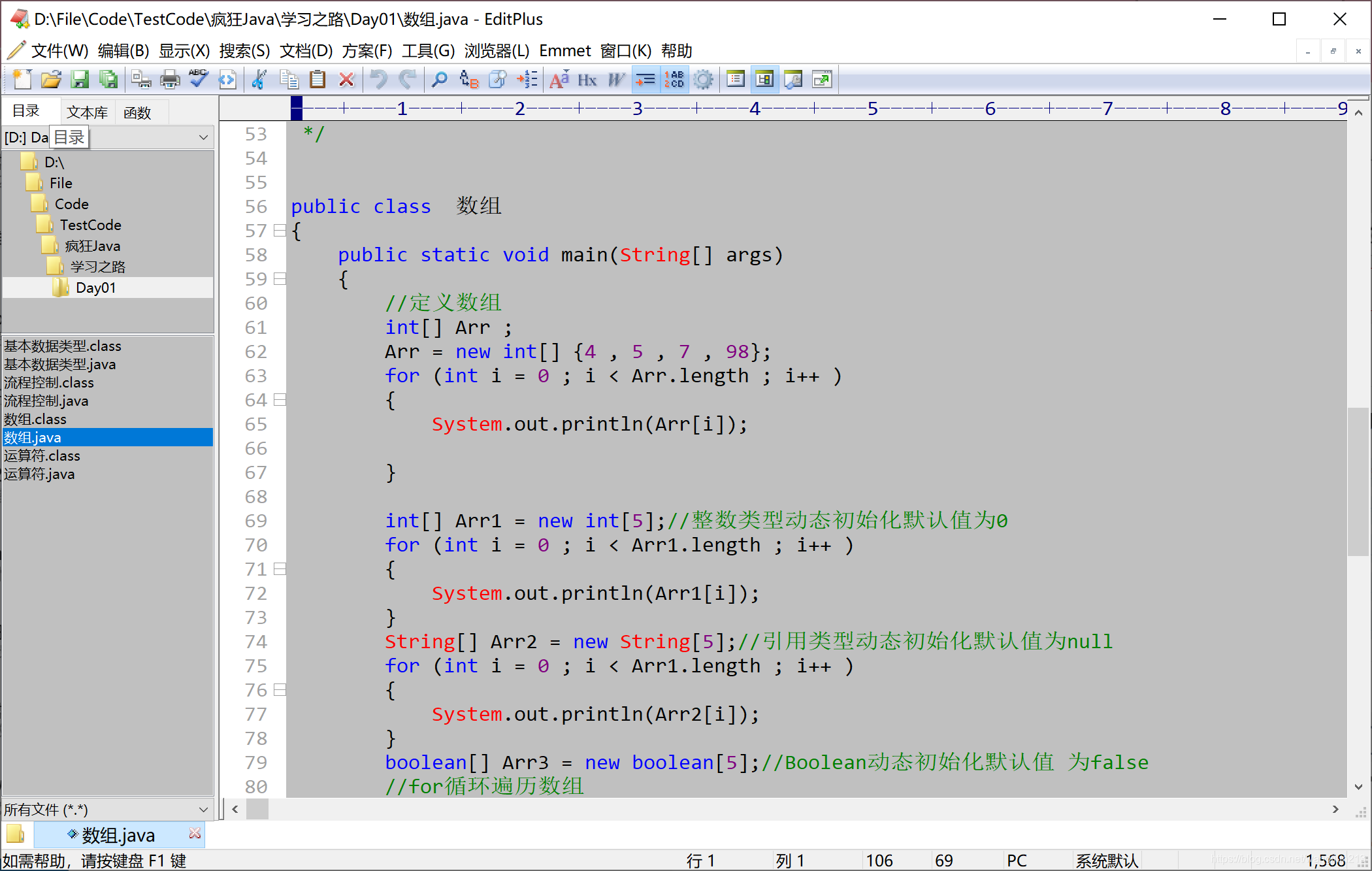Click the Go to Line icon
1372x871 pixels.
(x=527, y=80)
